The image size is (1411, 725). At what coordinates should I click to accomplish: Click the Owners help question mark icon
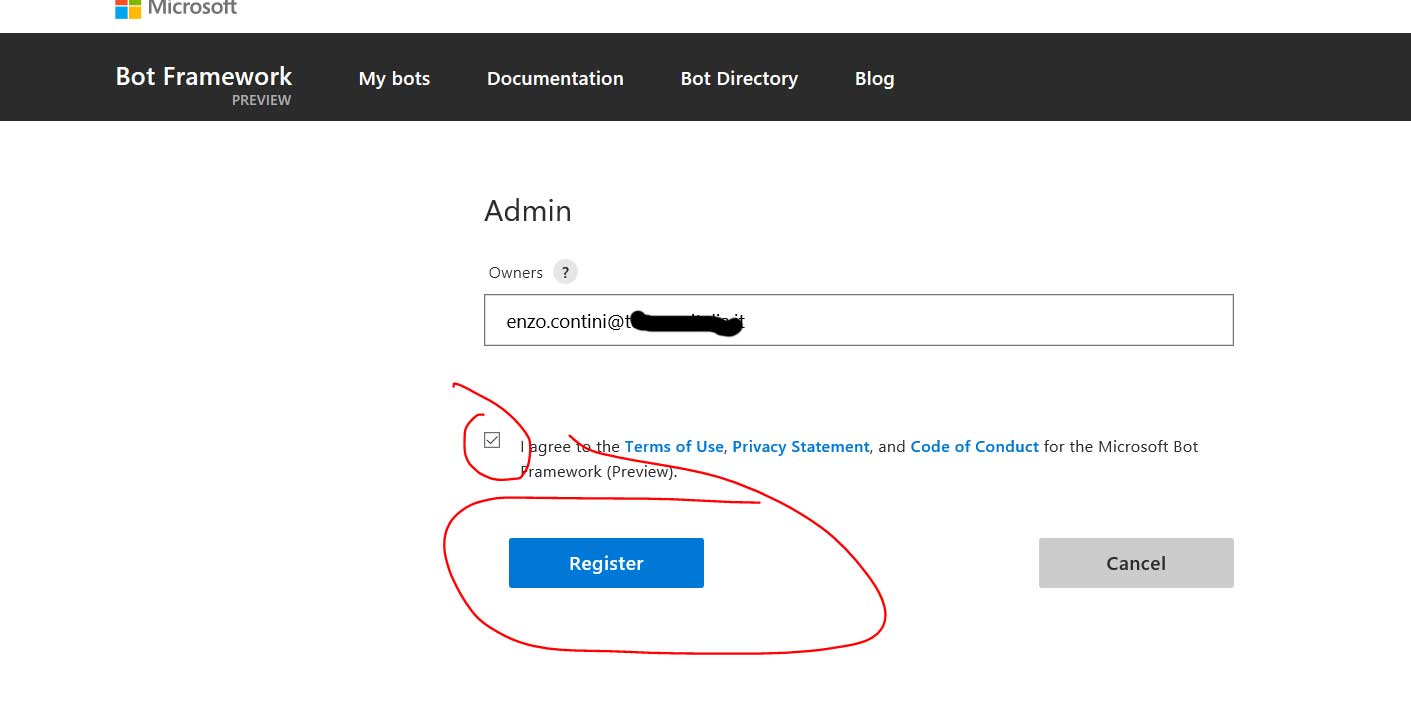click(566, 272)
